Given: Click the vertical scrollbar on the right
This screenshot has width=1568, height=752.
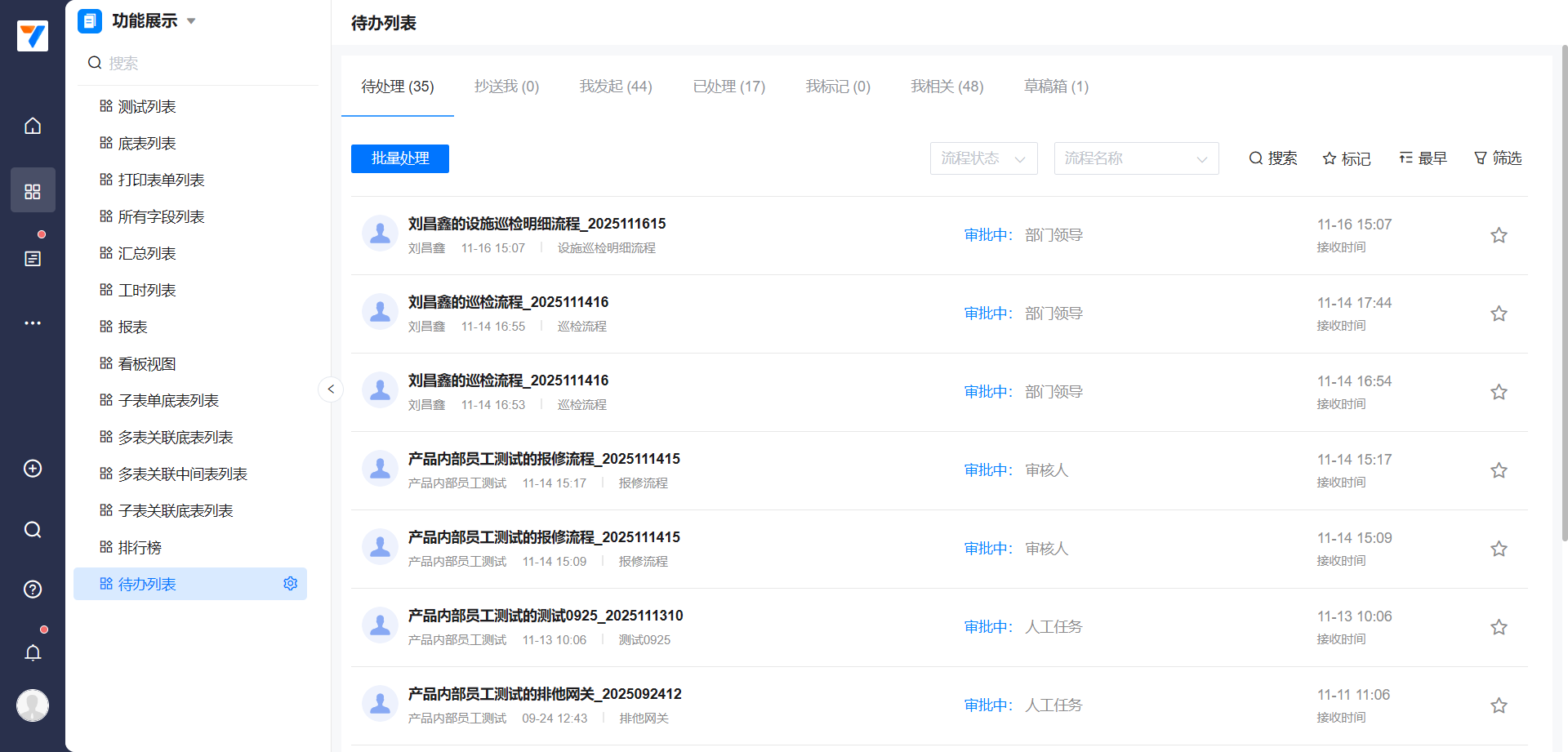Looking at the screenshot, I should pyautogui.click(x=1564, y=294).
